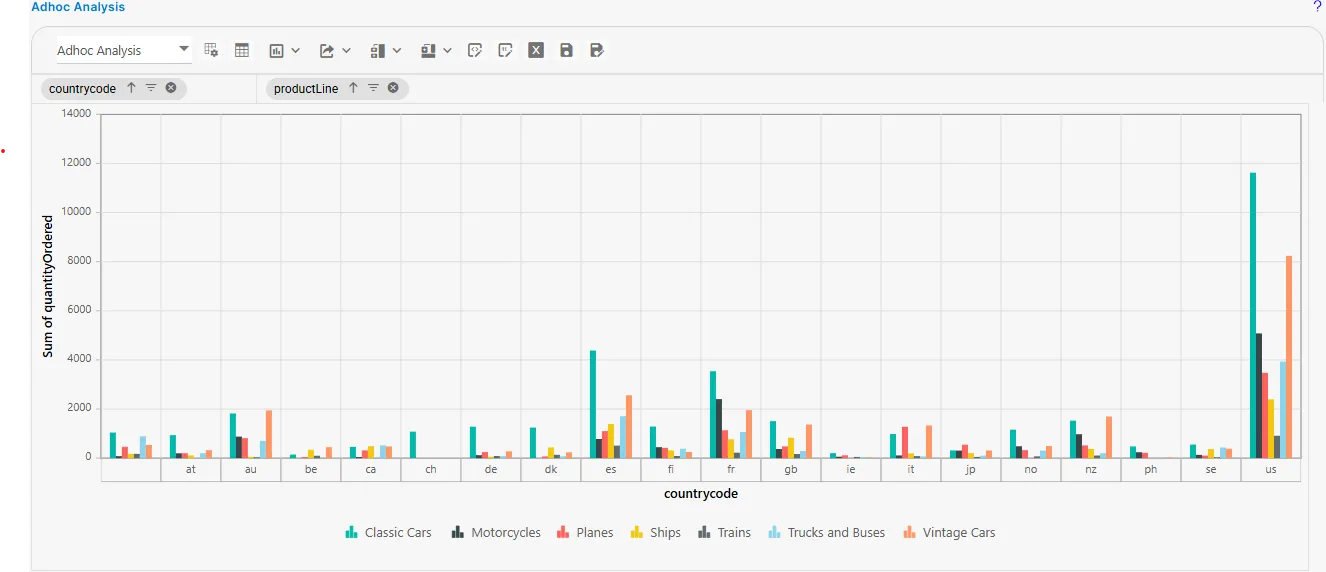1326x572 pixels.
Task: Open help via the question mark
Action: pyautogui.click(x=1317, y=7)
